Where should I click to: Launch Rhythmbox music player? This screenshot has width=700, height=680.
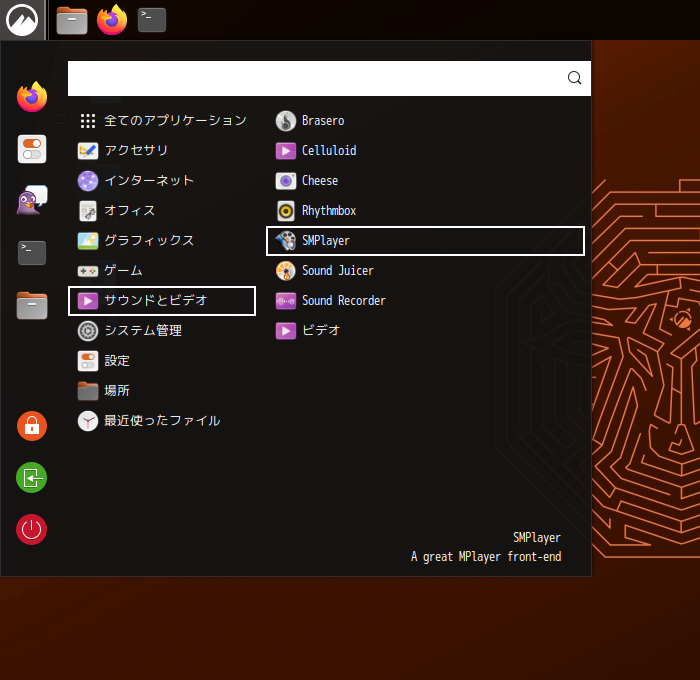pyautogui.click(x=425, y=211)
